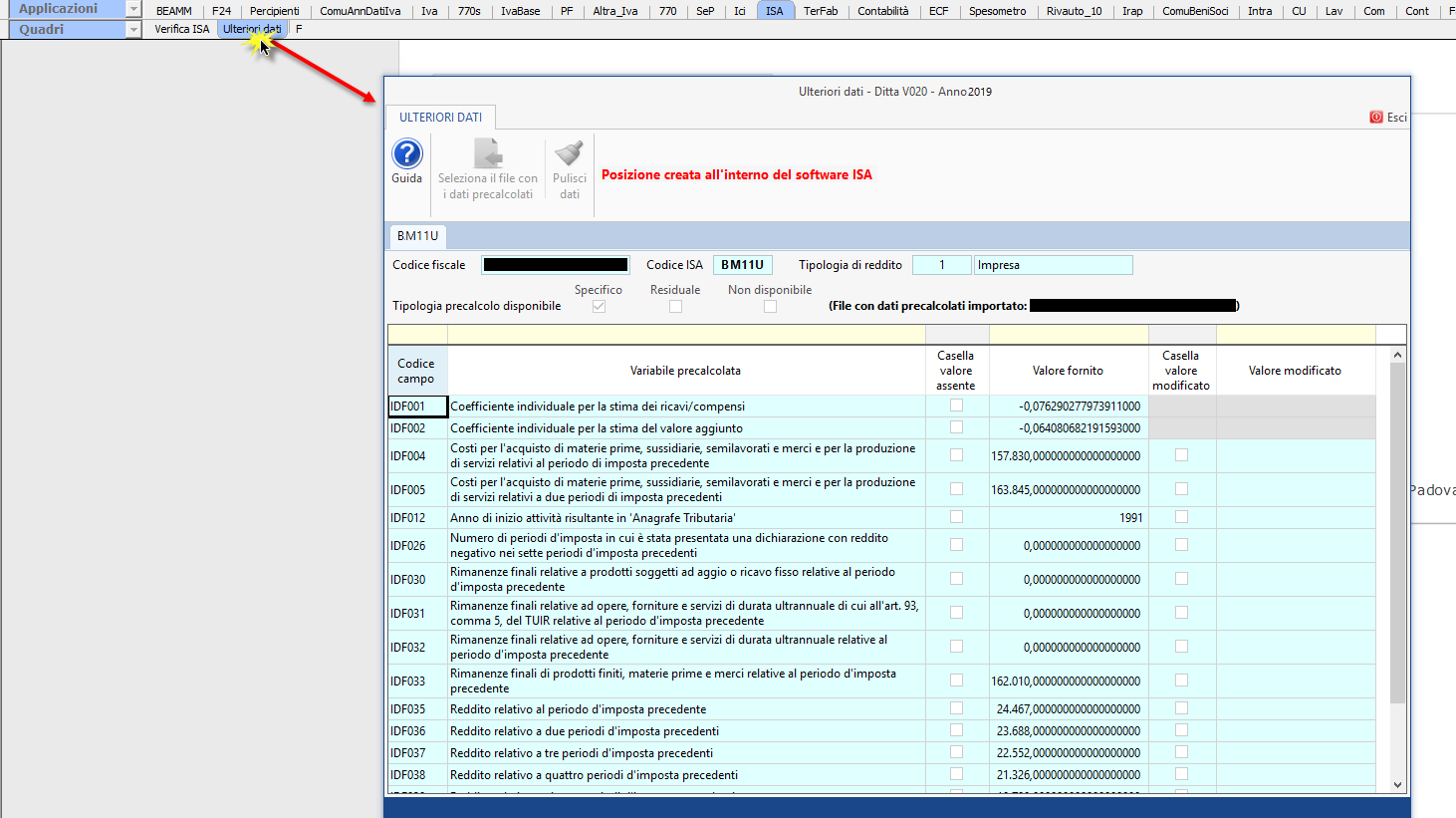Select the ULTERIORI DATI tab
1456x818 pixels.
440,118
